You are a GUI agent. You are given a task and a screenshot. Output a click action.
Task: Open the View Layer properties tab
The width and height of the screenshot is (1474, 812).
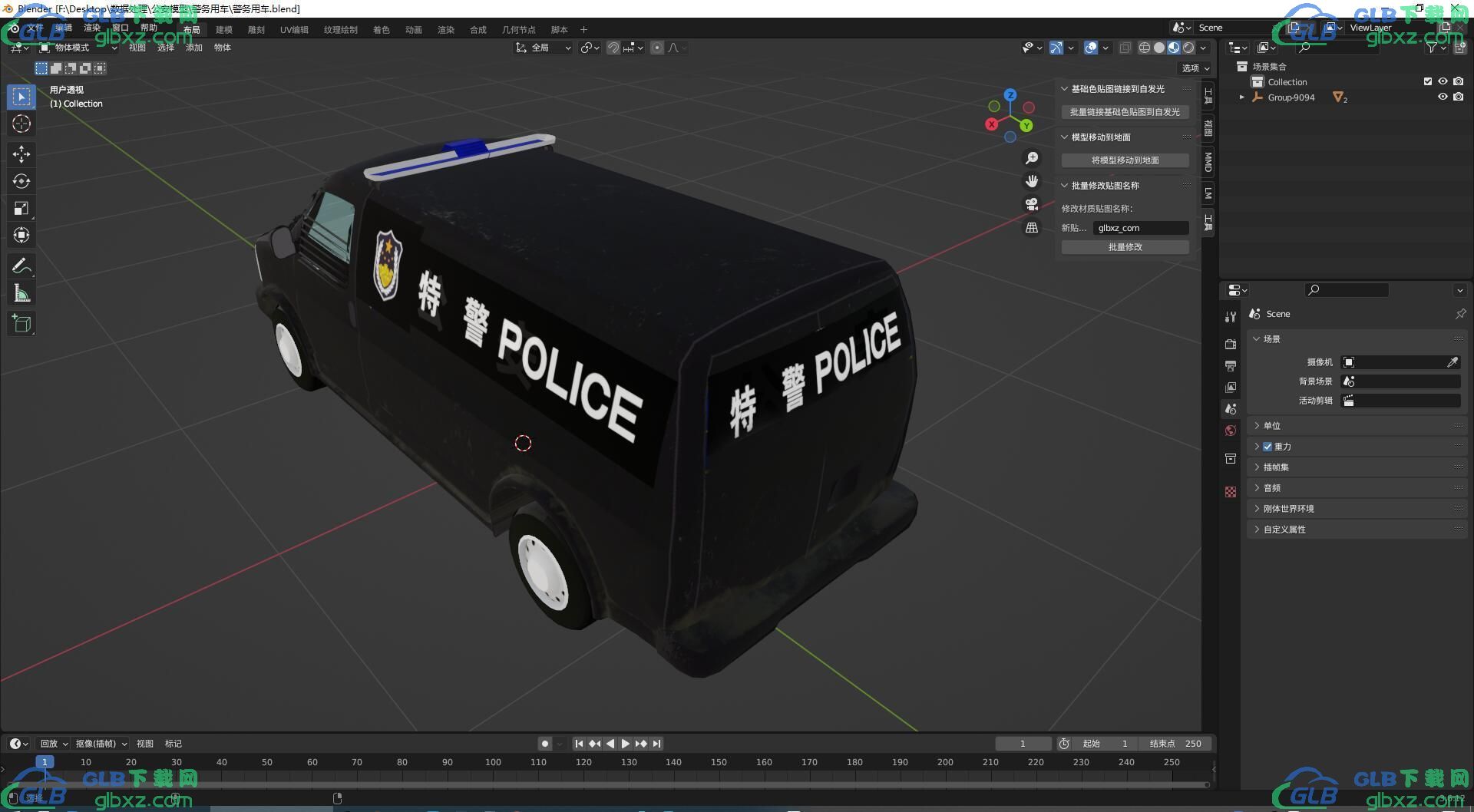click(x=1231, y=387)
